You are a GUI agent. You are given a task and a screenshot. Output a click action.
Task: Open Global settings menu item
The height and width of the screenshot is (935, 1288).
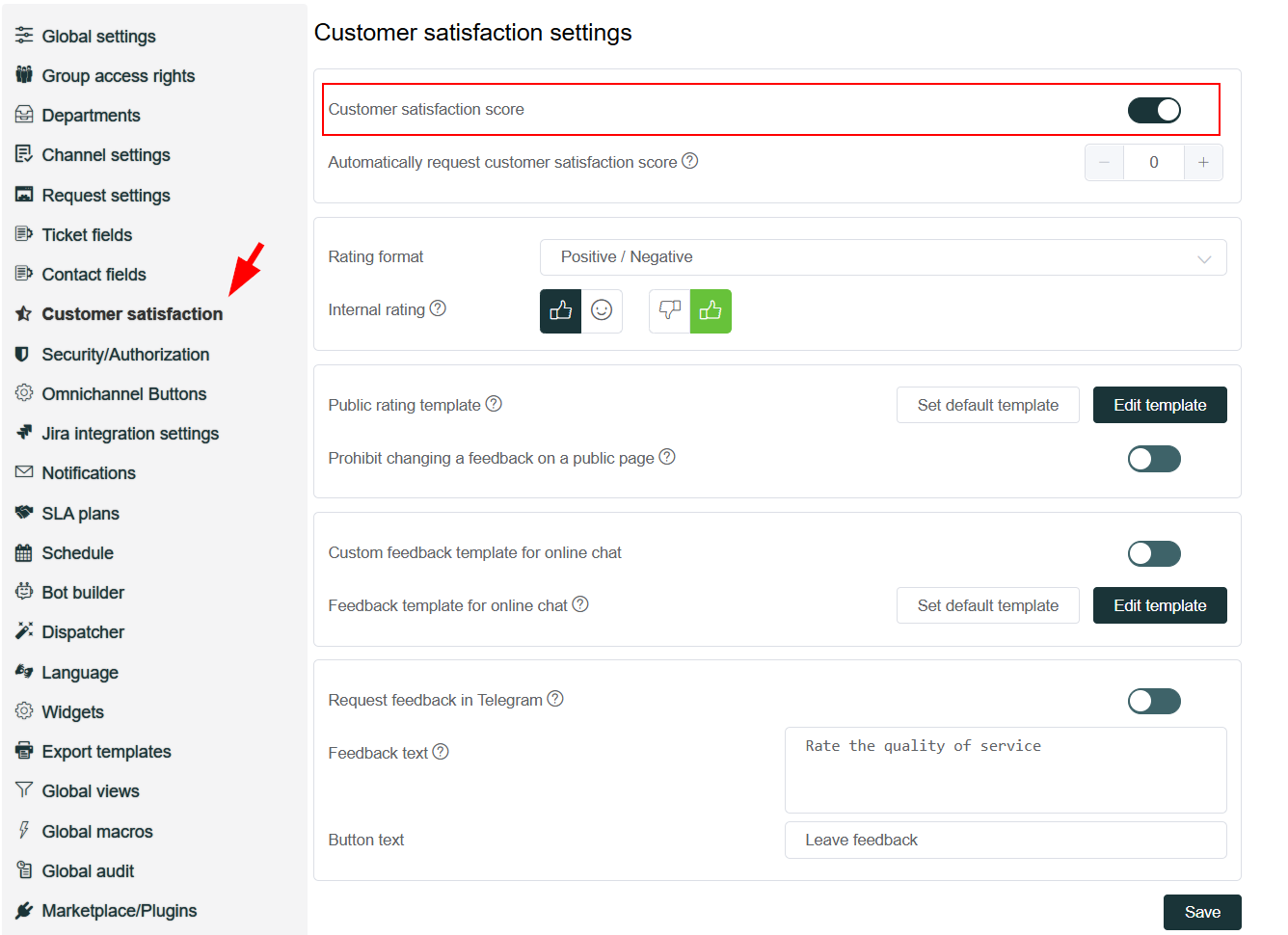pyautogui.click(x=98, y=36)
